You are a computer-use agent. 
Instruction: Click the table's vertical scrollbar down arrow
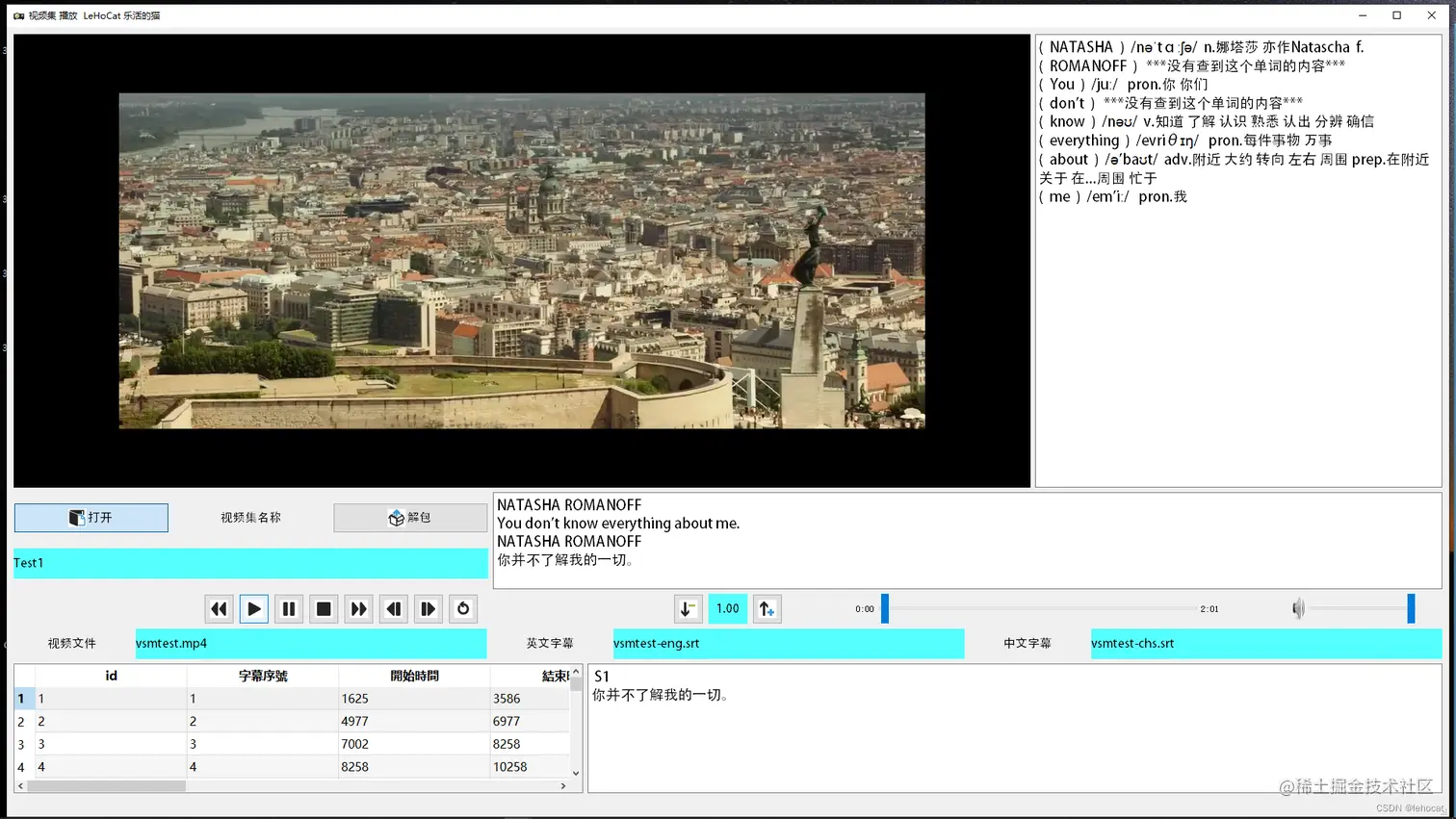pos(576,773)
